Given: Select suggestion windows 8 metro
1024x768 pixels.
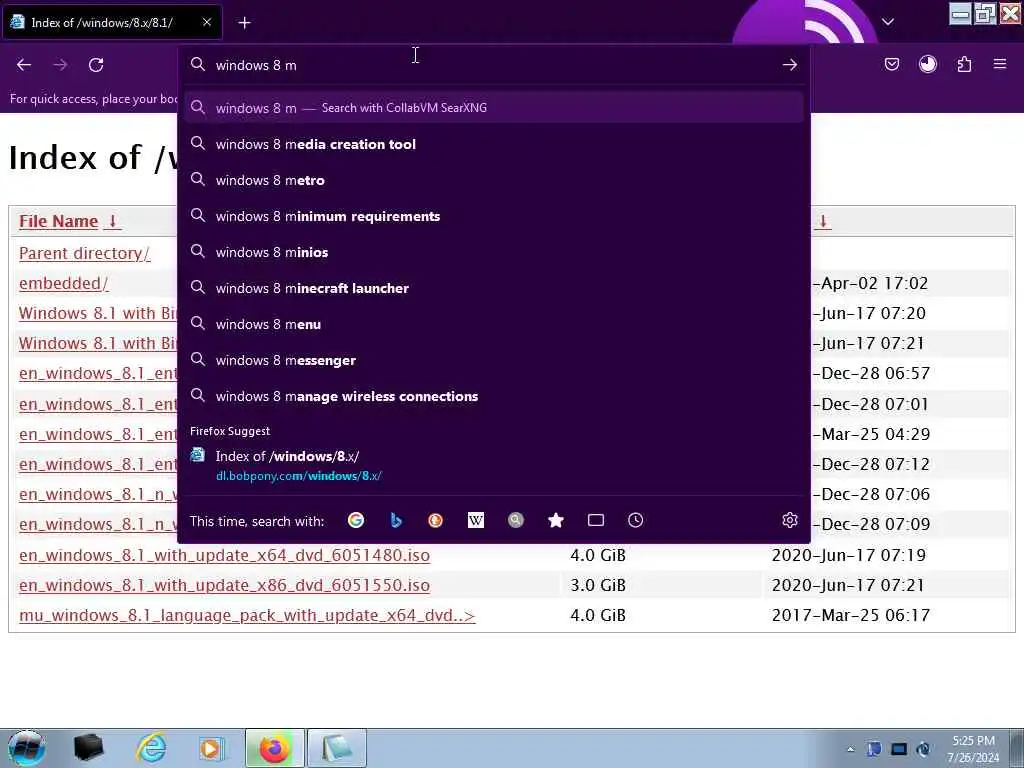Looking at the screenshot, I should (x=494, y=180).
